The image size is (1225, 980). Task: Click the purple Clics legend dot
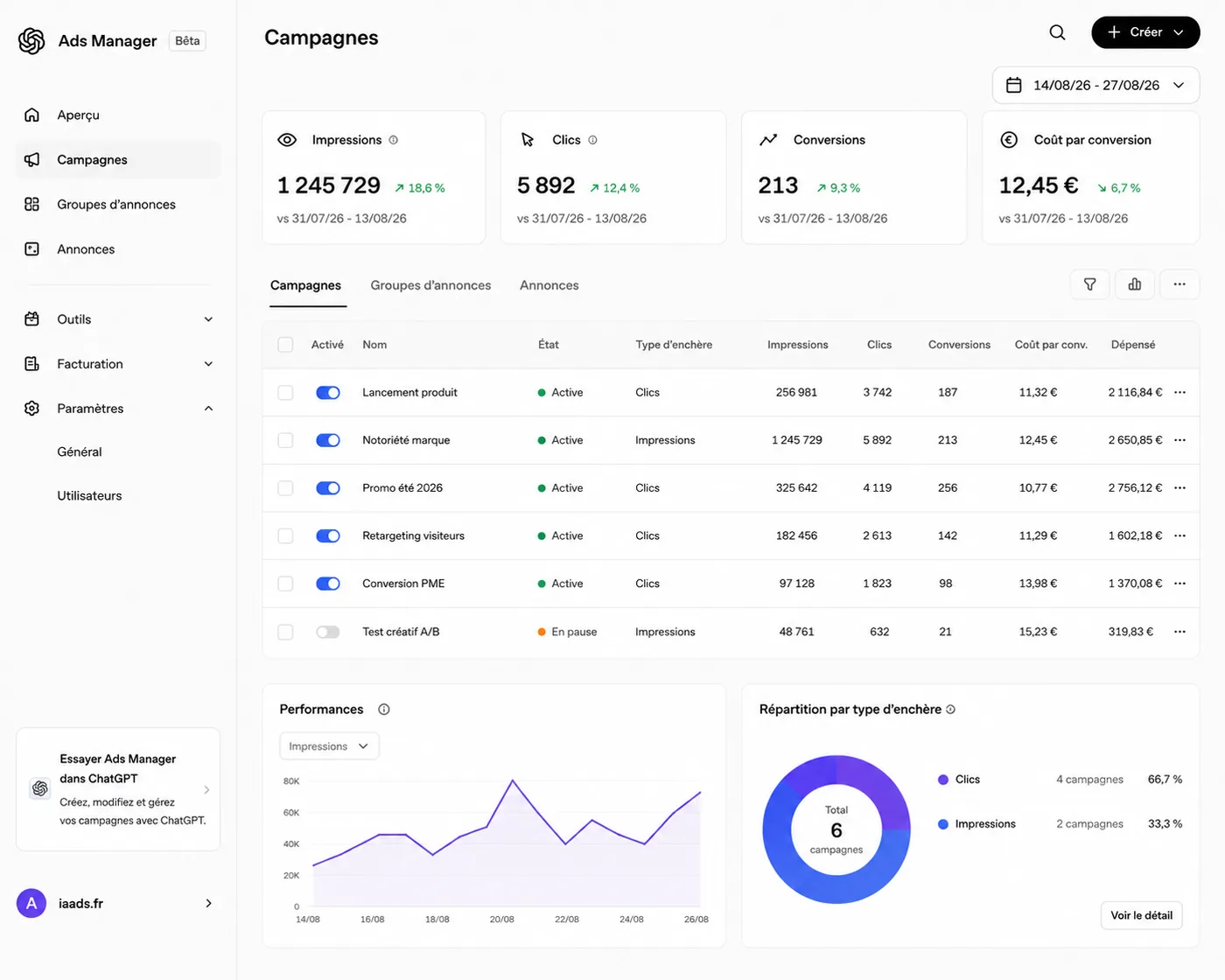click(943, 780)
